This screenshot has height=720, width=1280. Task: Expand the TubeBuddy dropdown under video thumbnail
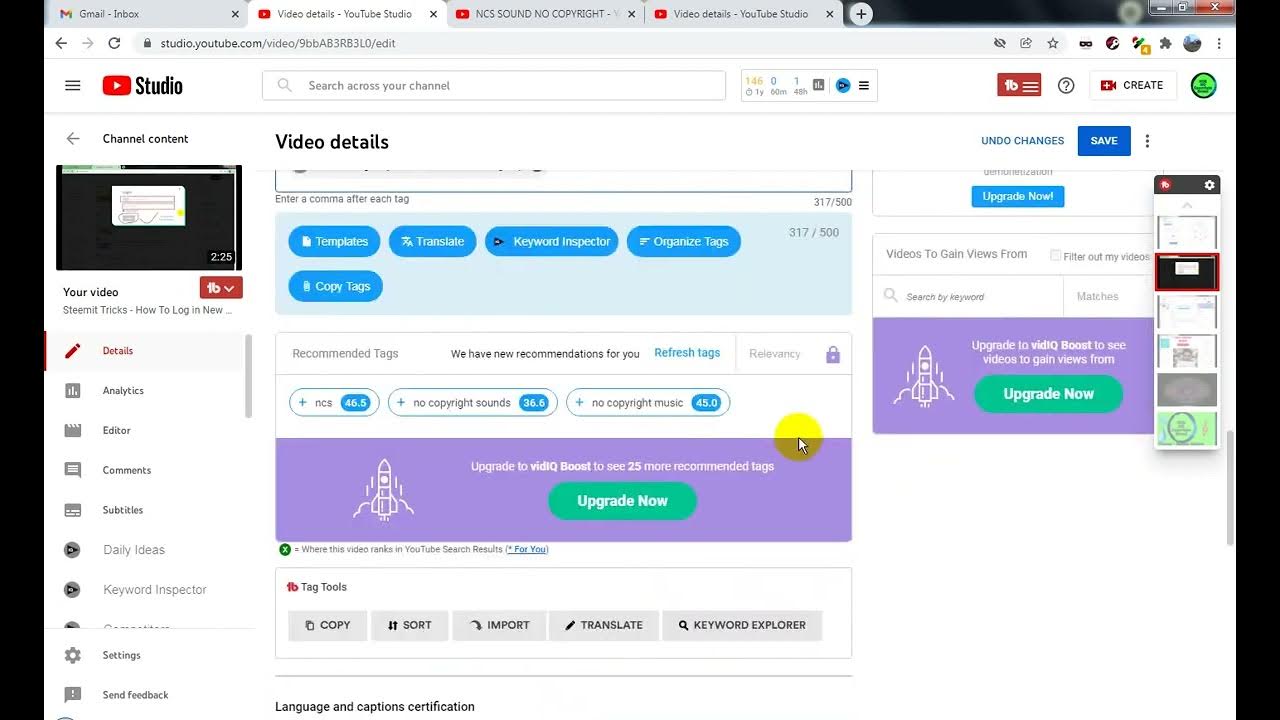[221, 288]
